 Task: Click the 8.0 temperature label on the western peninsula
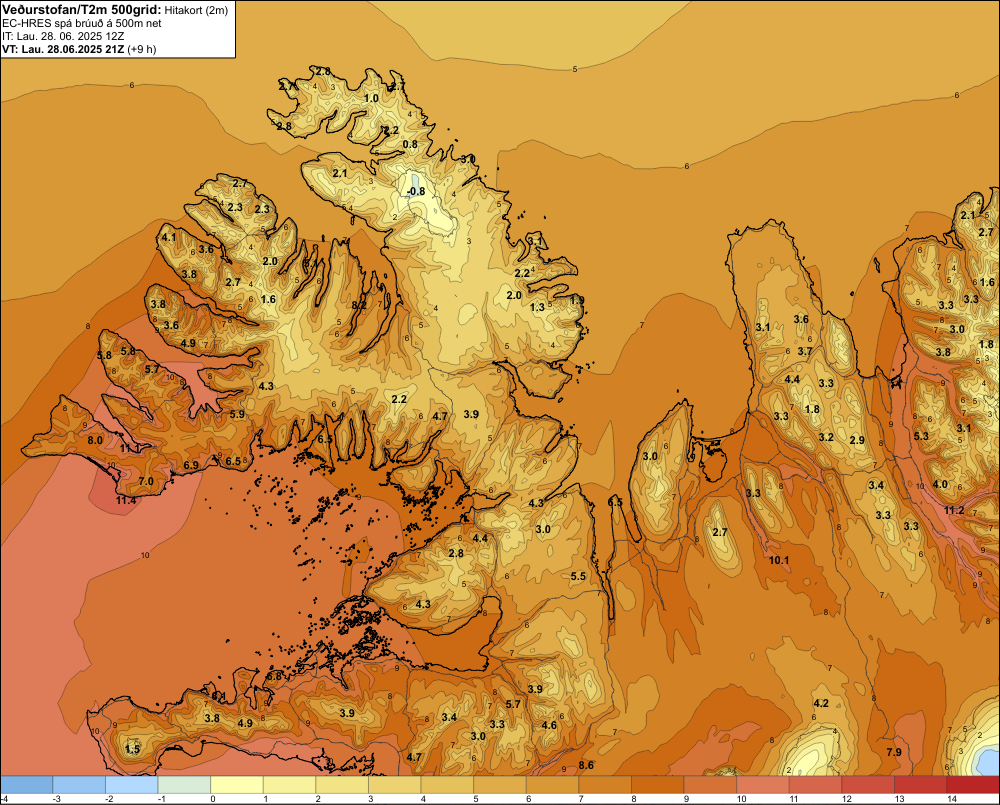point(95,441)
